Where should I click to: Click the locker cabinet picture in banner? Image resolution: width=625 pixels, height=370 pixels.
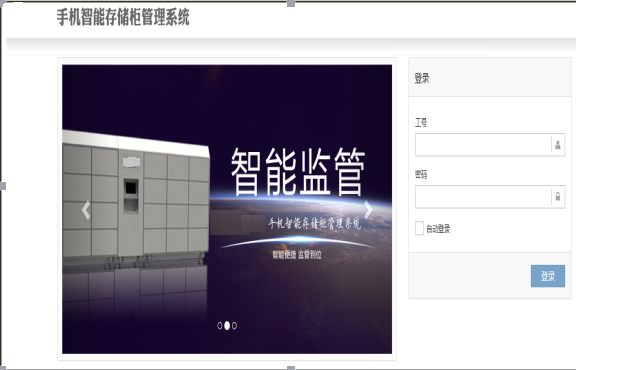[x=136, y=198]
